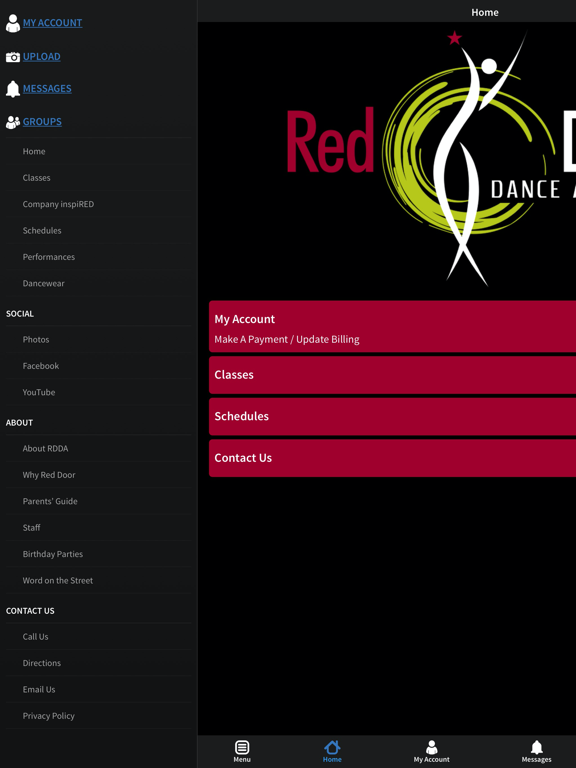Click the ABOUT section heading
The width and height of the screenshot is (576, 768).
(19, 423)
